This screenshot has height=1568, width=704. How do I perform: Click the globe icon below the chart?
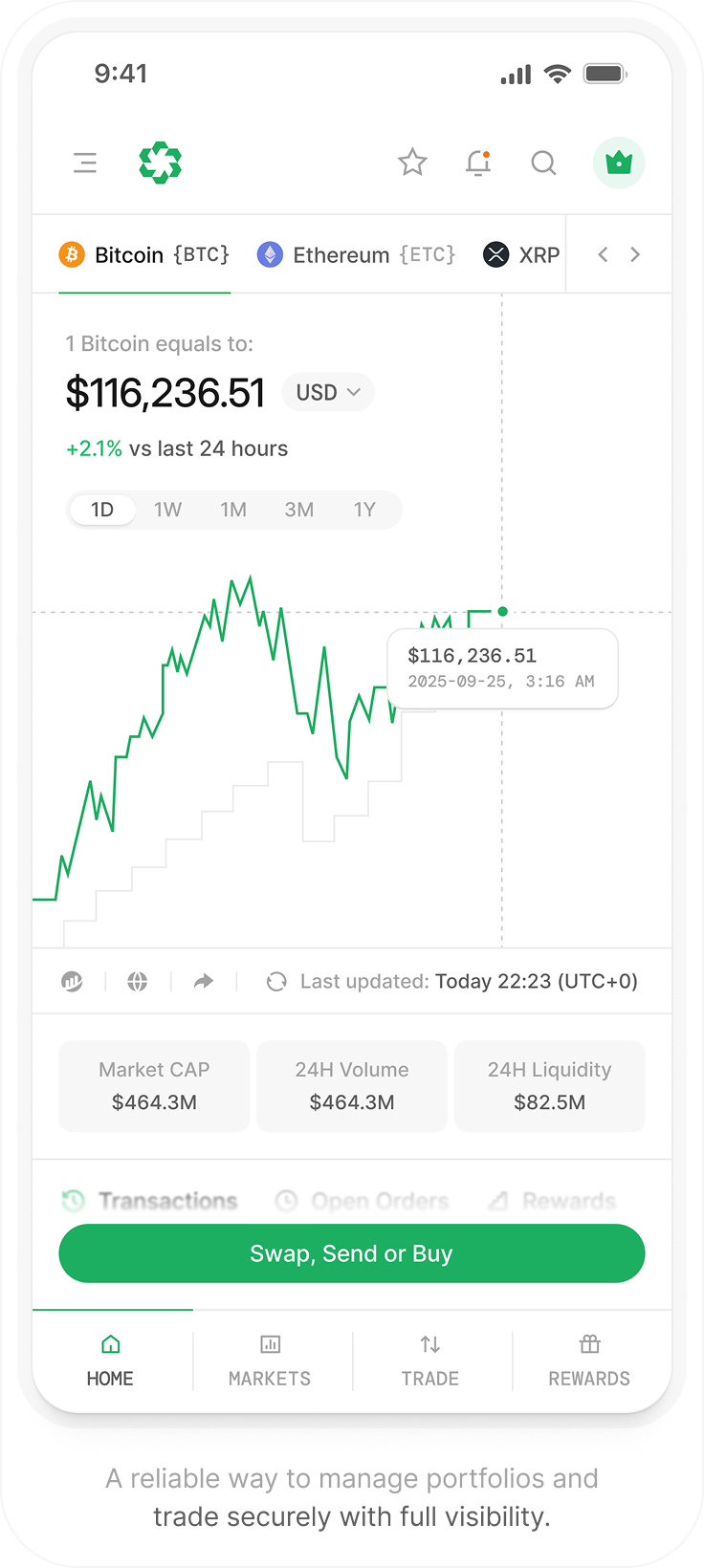pos(138,981)
